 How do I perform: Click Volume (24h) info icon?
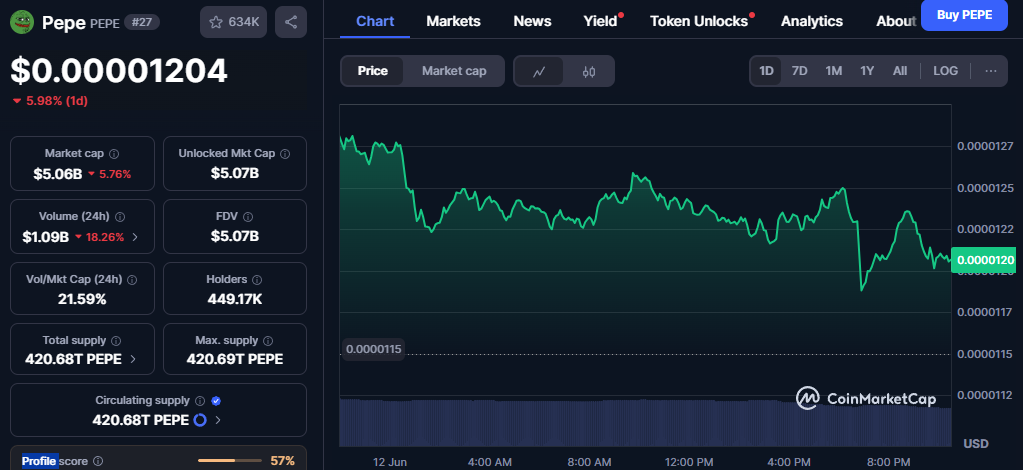[120, 217]
